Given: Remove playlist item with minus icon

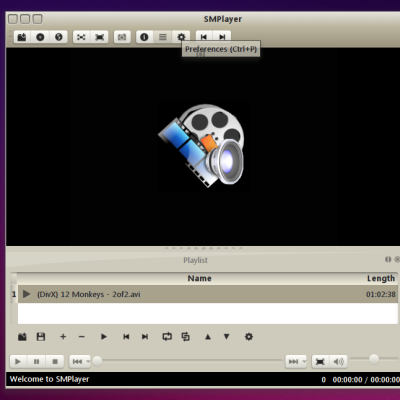Looking at the screenshot, I should (x=82, y=337).
